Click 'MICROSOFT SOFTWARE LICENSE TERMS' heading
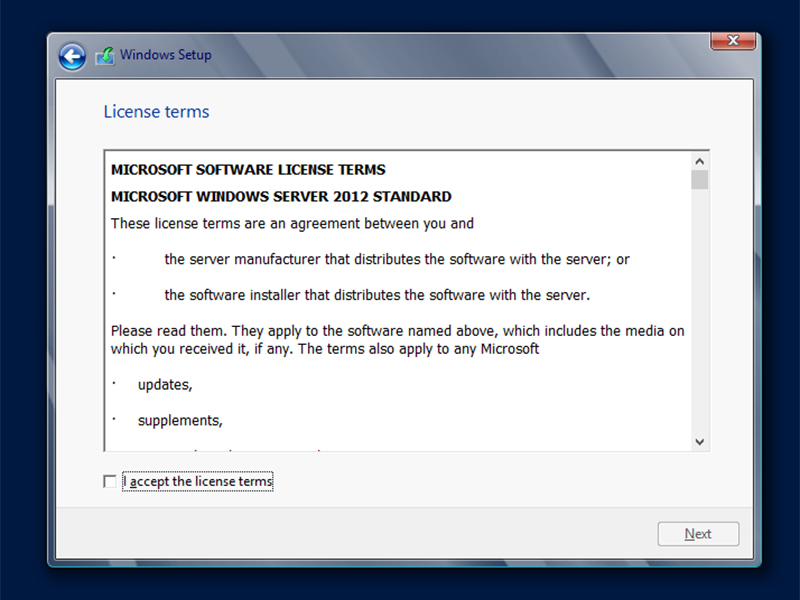The height and width of the screenshot is (600, 800). point(248,169)
